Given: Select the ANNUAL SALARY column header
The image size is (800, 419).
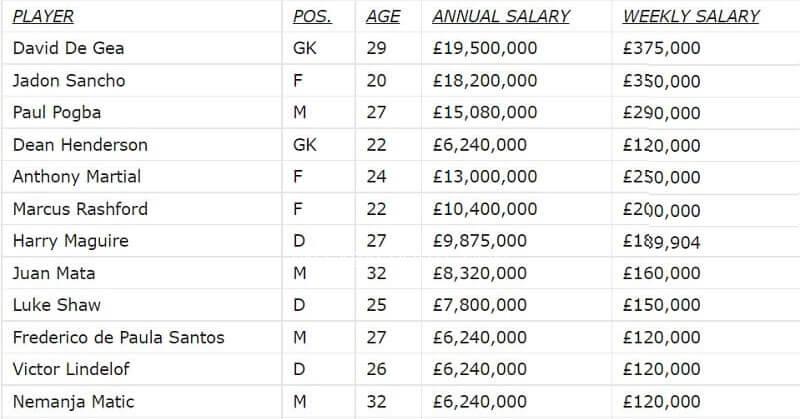Looking at the screenshot, I should click(501, 16).
